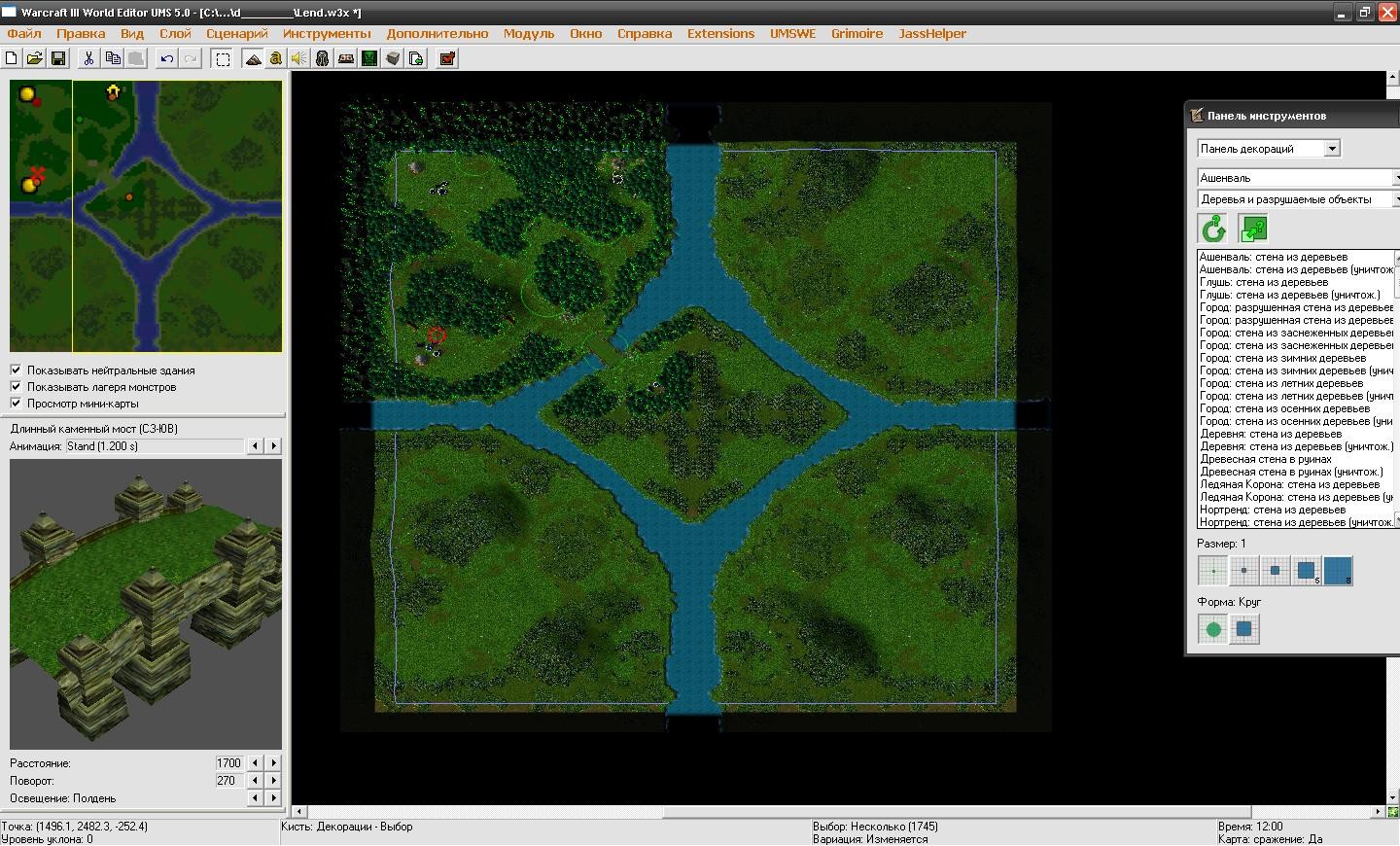Decrease the Поворот value with left arrow

(x=256, y=781)
